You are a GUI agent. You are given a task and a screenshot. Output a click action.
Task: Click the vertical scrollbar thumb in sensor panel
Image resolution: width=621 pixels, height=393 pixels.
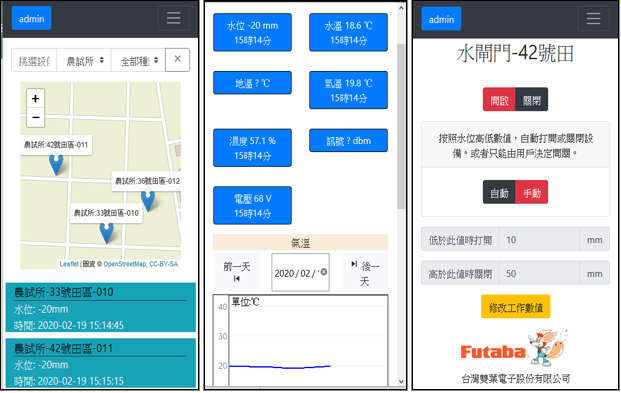click(x=401, y=126)
